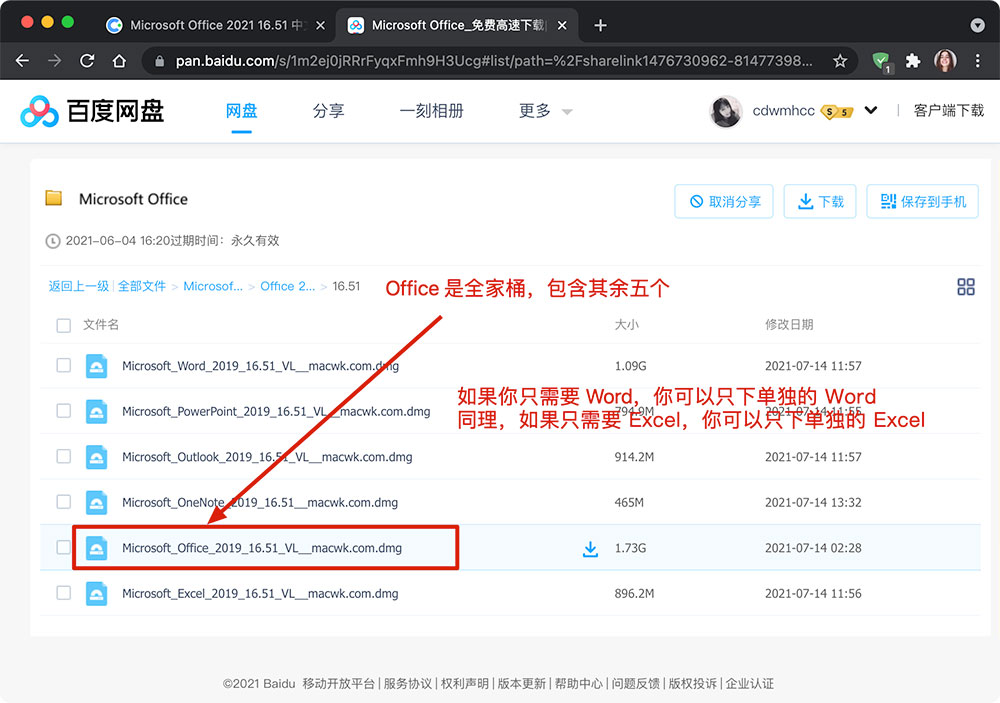The image size is (1000, 703).
Task: Close the Microsoft Office 2021 16.51 tab
Action: (x=321, y=26)
